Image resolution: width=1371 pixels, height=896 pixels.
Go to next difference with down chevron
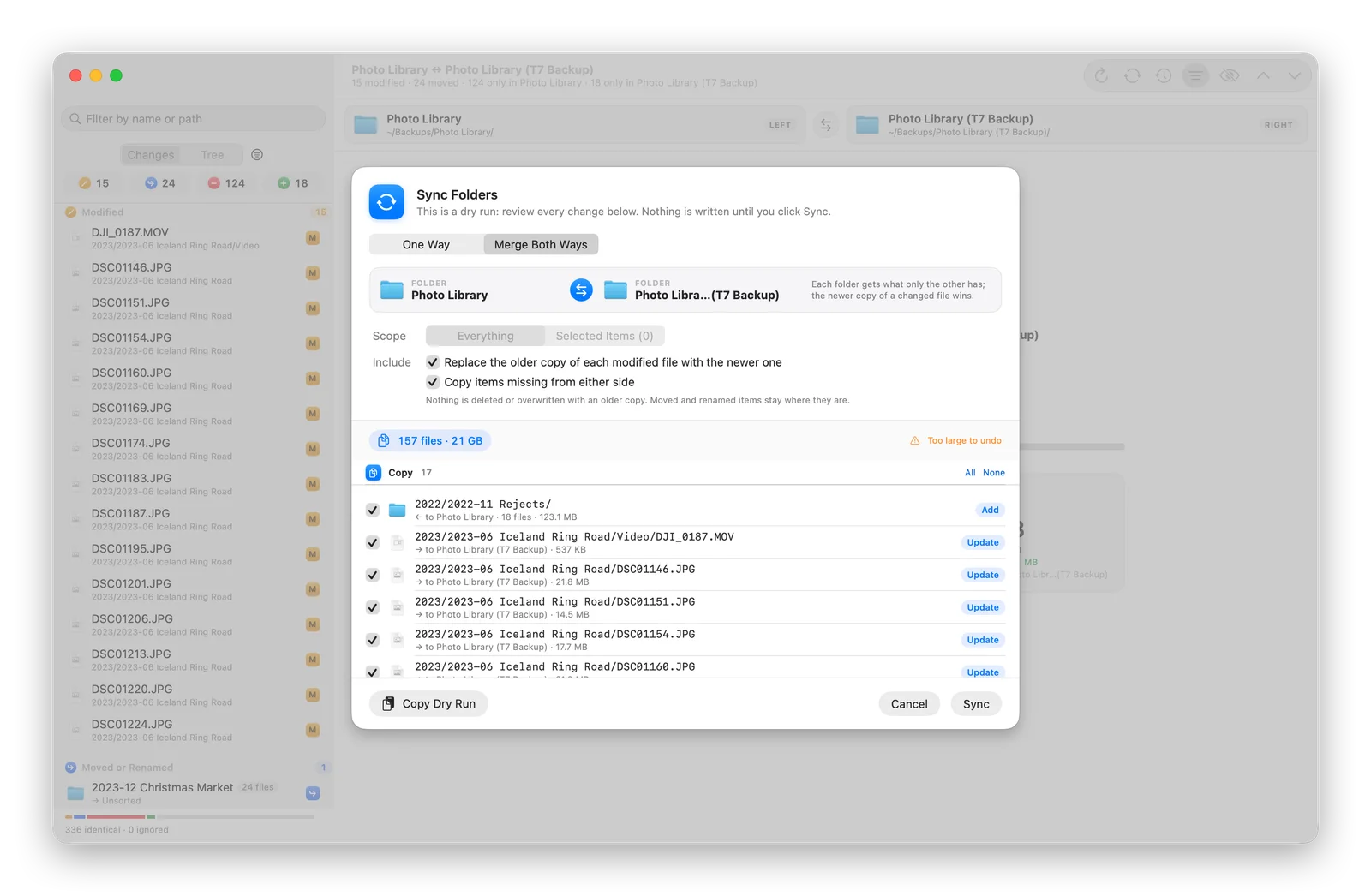tap(1295, 76)
